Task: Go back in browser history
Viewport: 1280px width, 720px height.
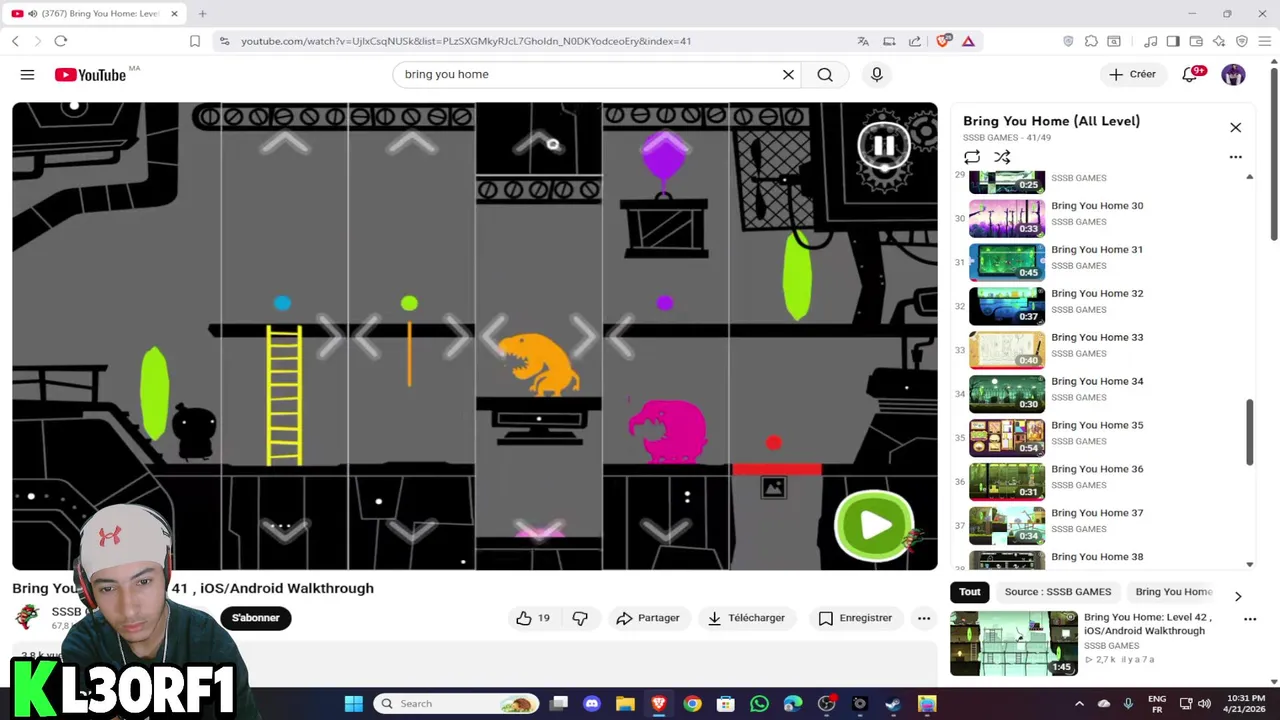Action: pyautogui.click(x=15, y=41)
